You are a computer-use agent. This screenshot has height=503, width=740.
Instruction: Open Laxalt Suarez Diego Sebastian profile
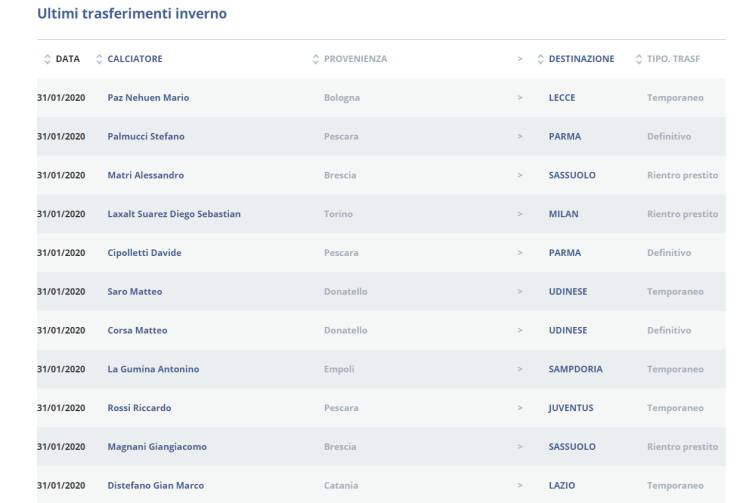174,214
